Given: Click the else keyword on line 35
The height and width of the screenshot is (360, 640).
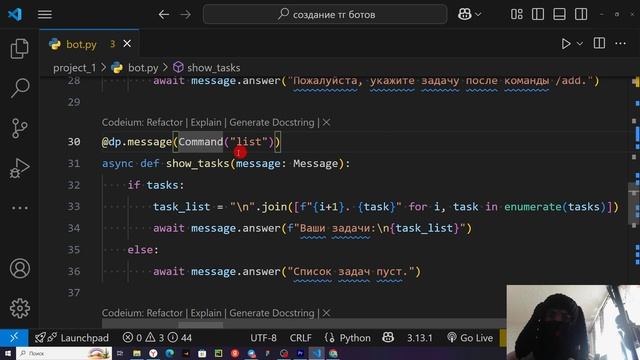Looking at the screenshot, I should click(140, 250).
